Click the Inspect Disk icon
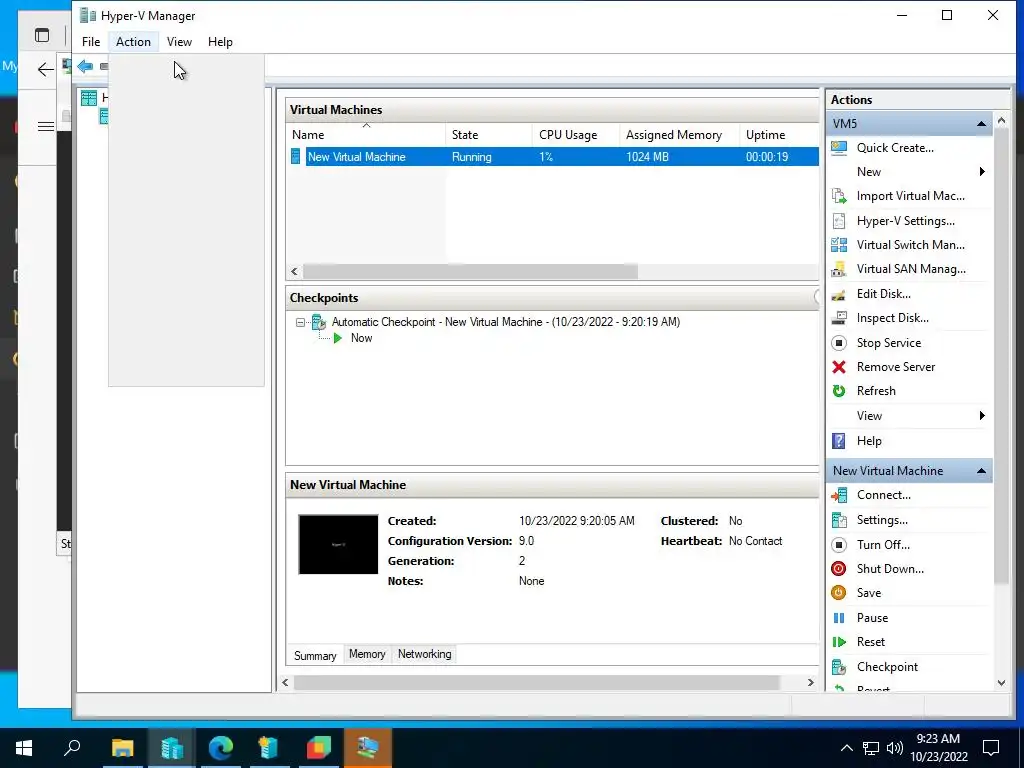The width and height of the screenshot is (1024, 768). click(x=839, y=318)
